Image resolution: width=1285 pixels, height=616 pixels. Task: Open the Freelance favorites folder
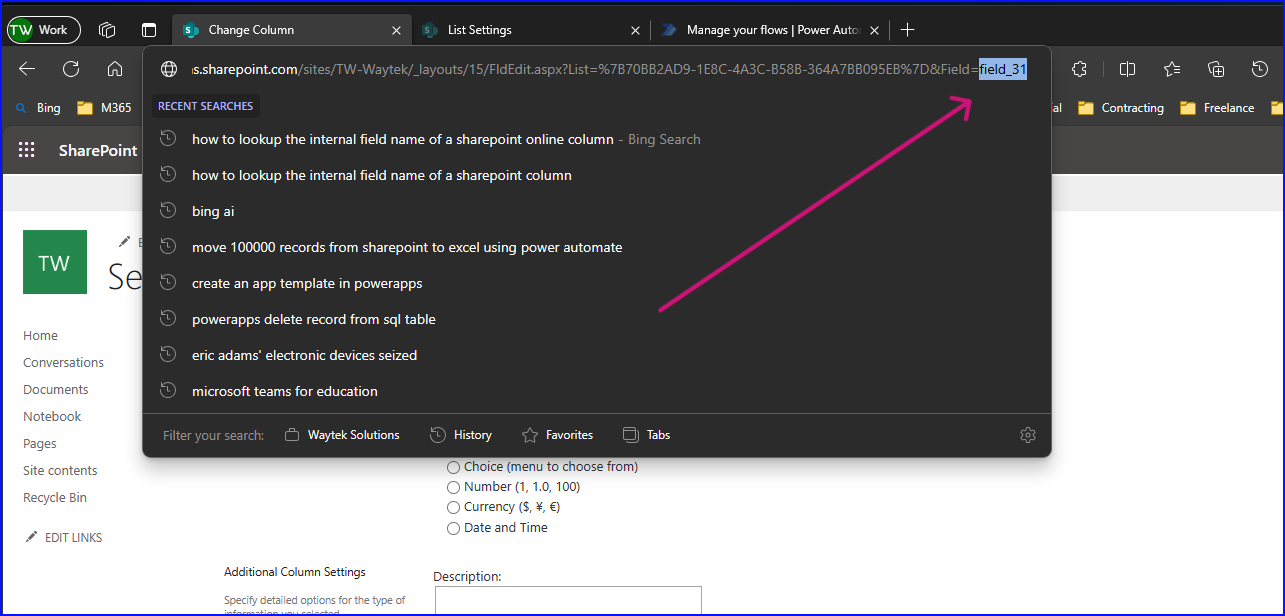[x=1217, y=108]
